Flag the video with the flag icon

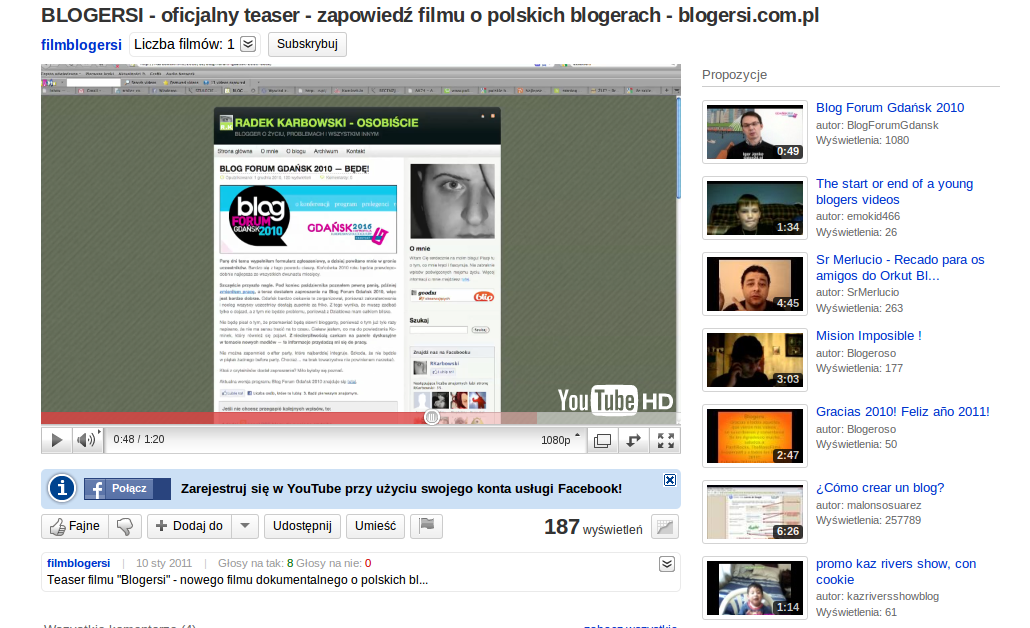[426, 526]
